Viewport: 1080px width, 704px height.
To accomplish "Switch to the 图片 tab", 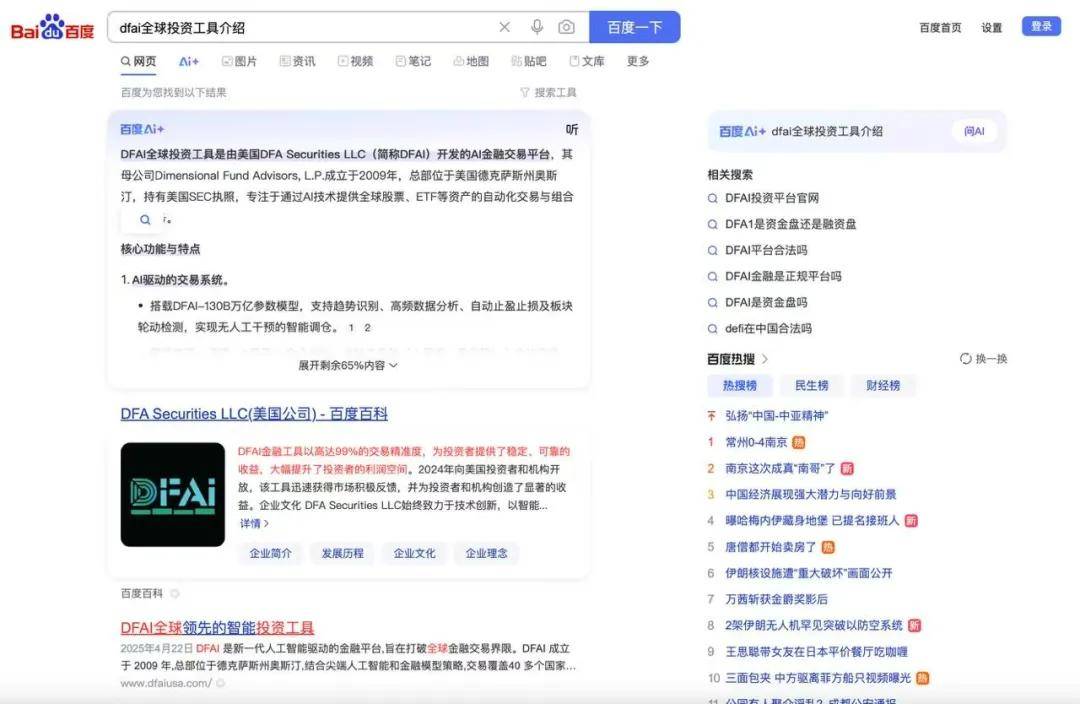I will click(x=239, y=61).
